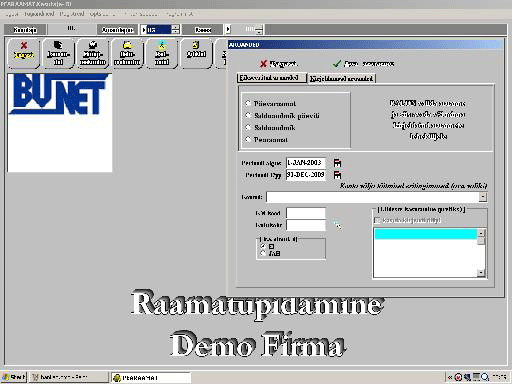Click the list box scroll up arrow
The image size is (516, 389).
tap(481, 233)
